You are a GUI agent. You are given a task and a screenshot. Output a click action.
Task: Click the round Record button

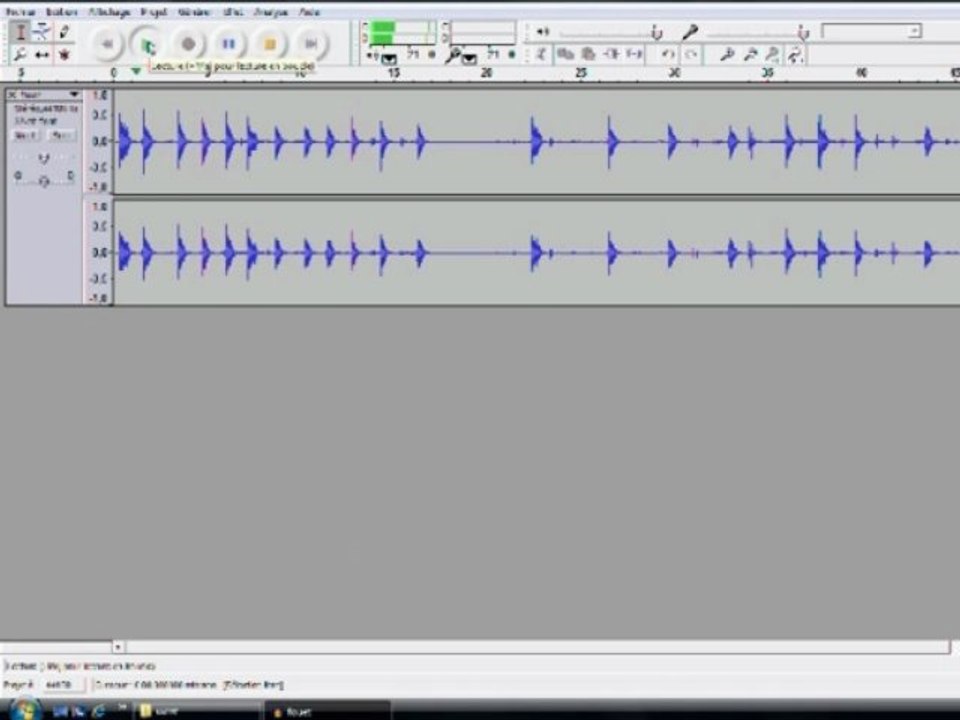[x=188, y=43]
